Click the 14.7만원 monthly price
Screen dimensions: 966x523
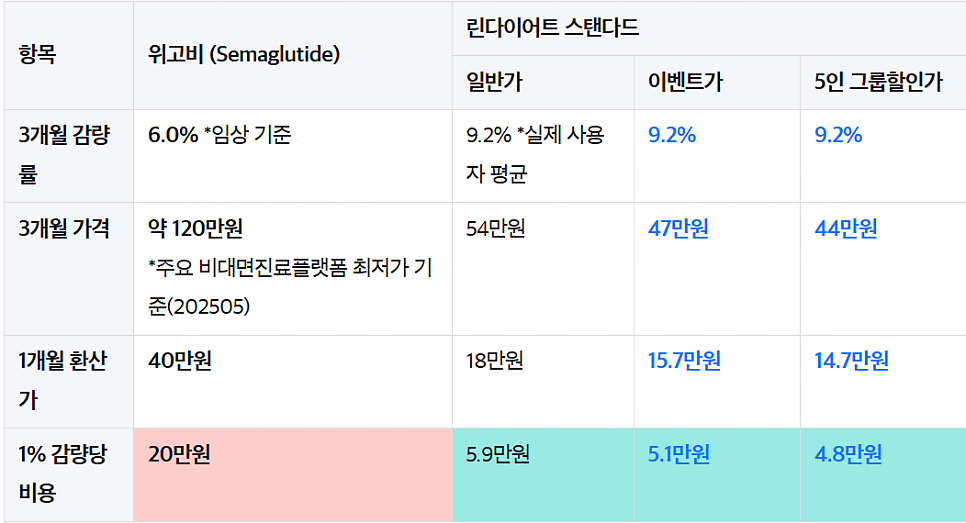851,360
